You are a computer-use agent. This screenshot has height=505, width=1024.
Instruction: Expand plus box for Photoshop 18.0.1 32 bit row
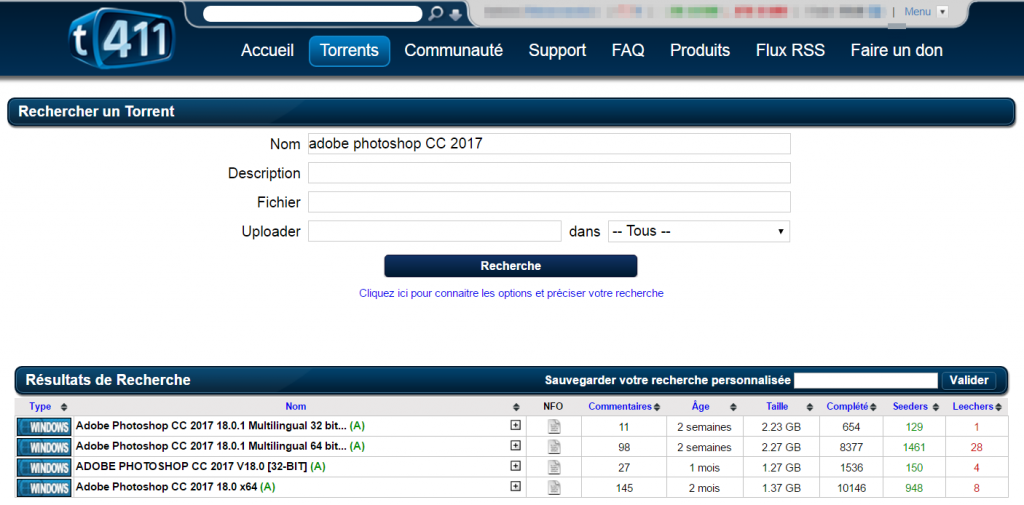pos(516,426)
